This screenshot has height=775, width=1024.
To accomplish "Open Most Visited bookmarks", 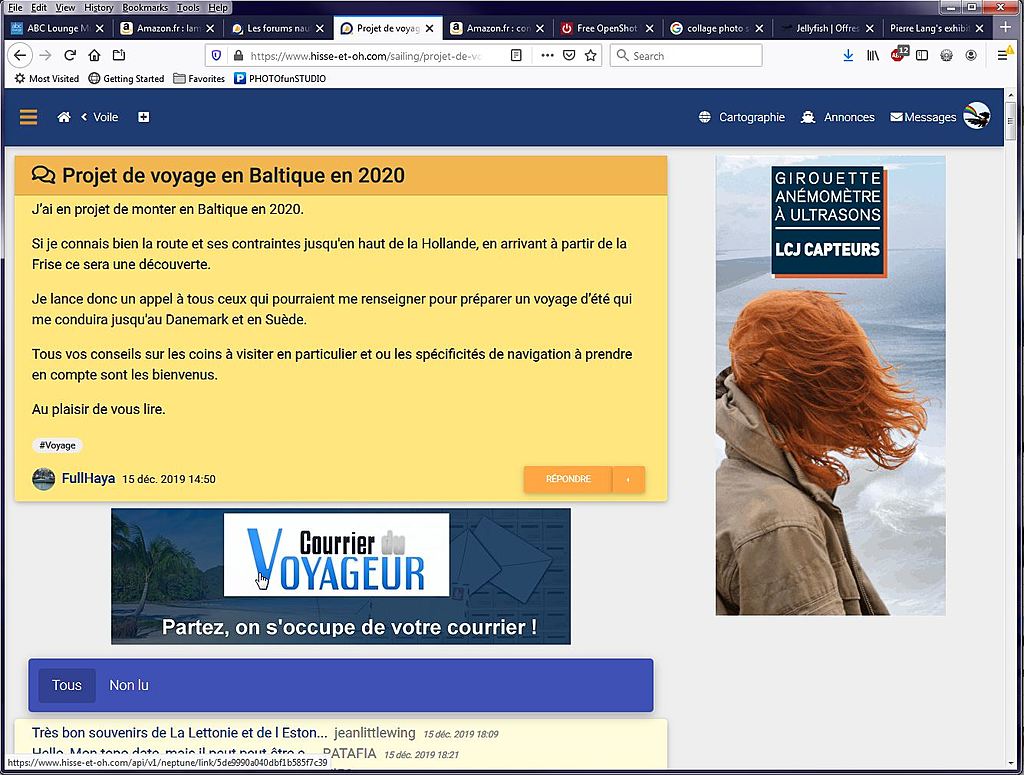I will 46,78.
